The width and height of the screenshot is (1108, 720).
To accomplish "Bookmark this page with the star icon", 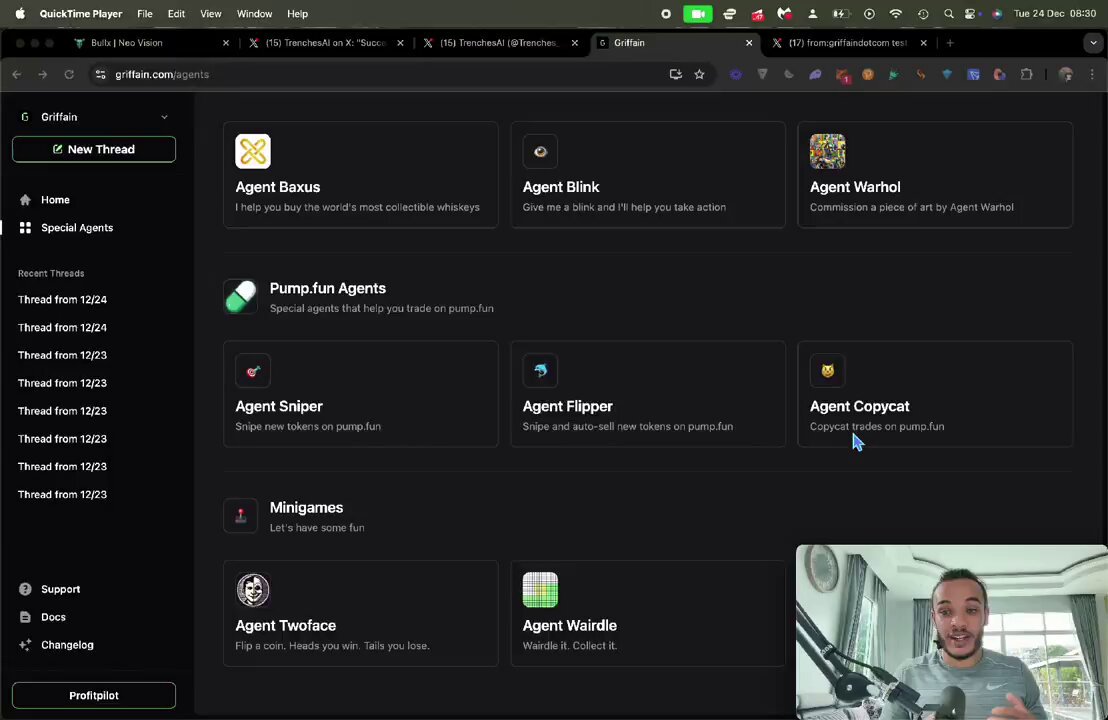I will coord(700,74).
